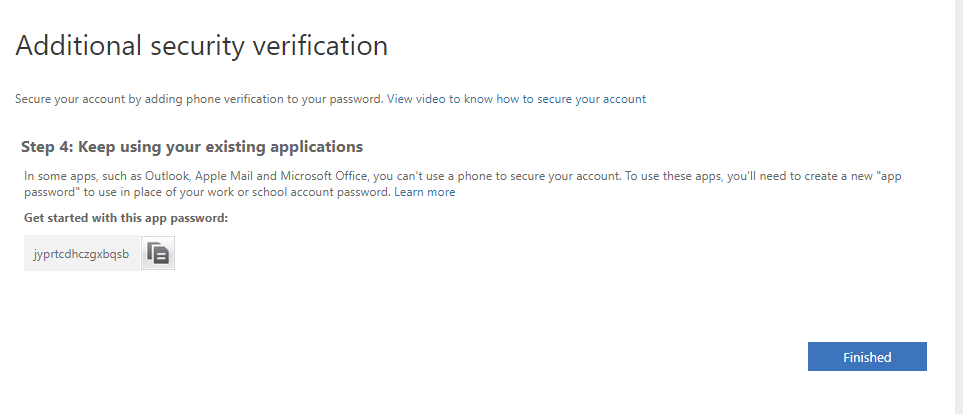963x414 pixels.
Task: Copy the app password to clipboard
Action: tap(158, 254)
